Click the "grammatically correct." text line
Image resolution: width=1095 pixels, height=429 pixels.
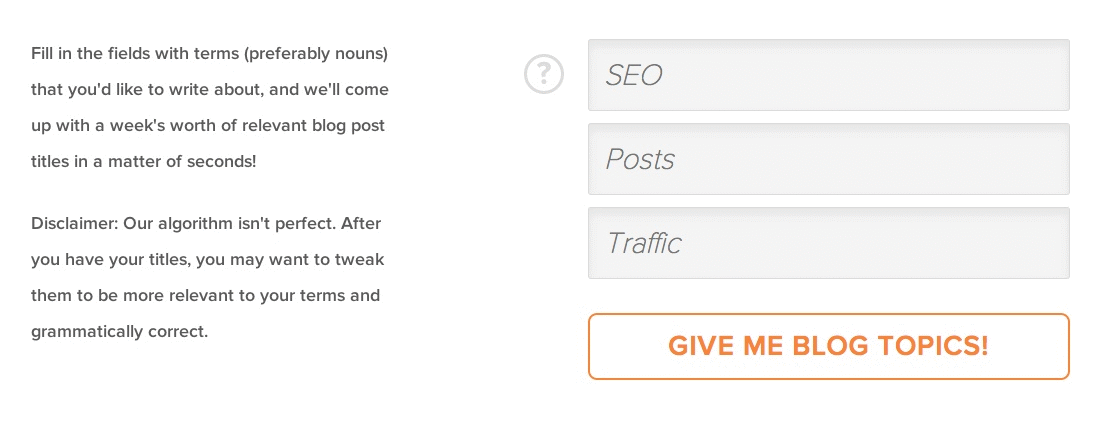[x=119, y=331]
